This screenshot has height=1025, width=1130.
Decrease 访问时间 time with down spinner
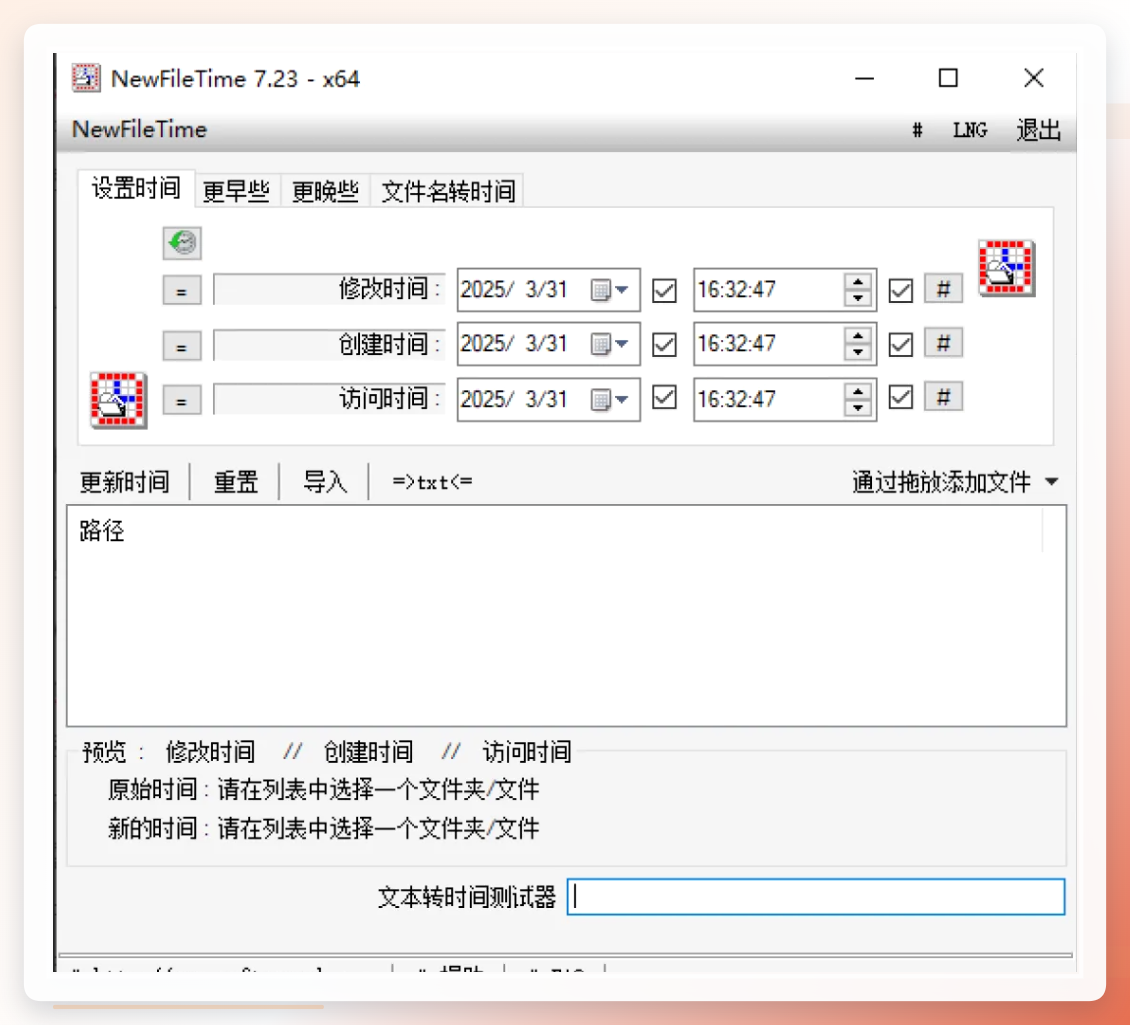coord(858,407)
